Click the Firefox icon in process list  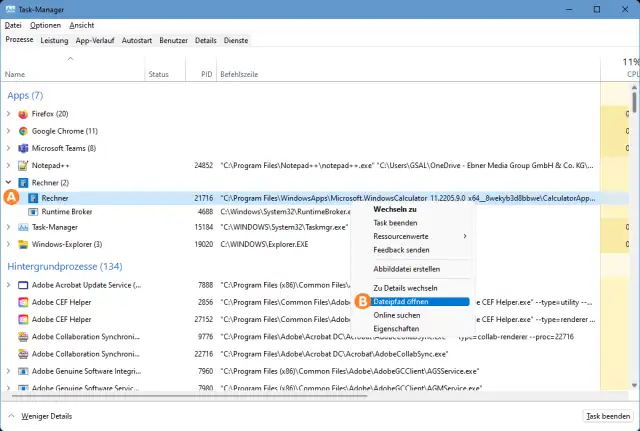coord(23,114)
